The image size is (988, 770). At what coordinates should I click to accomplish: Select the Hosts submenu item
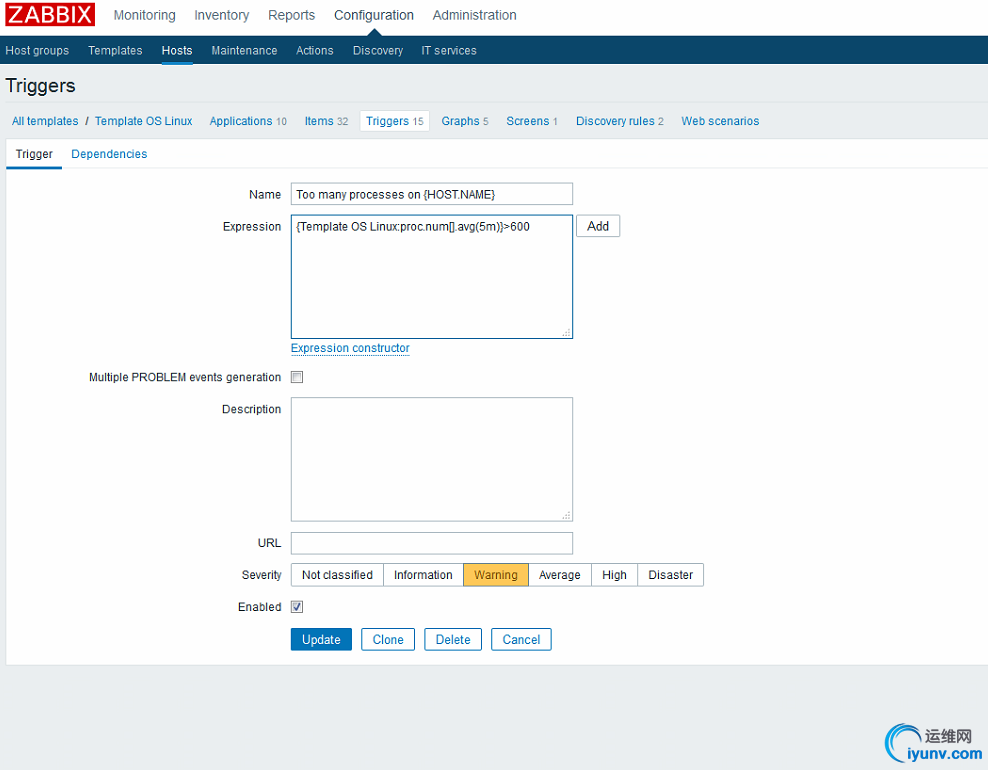(176, 50)
